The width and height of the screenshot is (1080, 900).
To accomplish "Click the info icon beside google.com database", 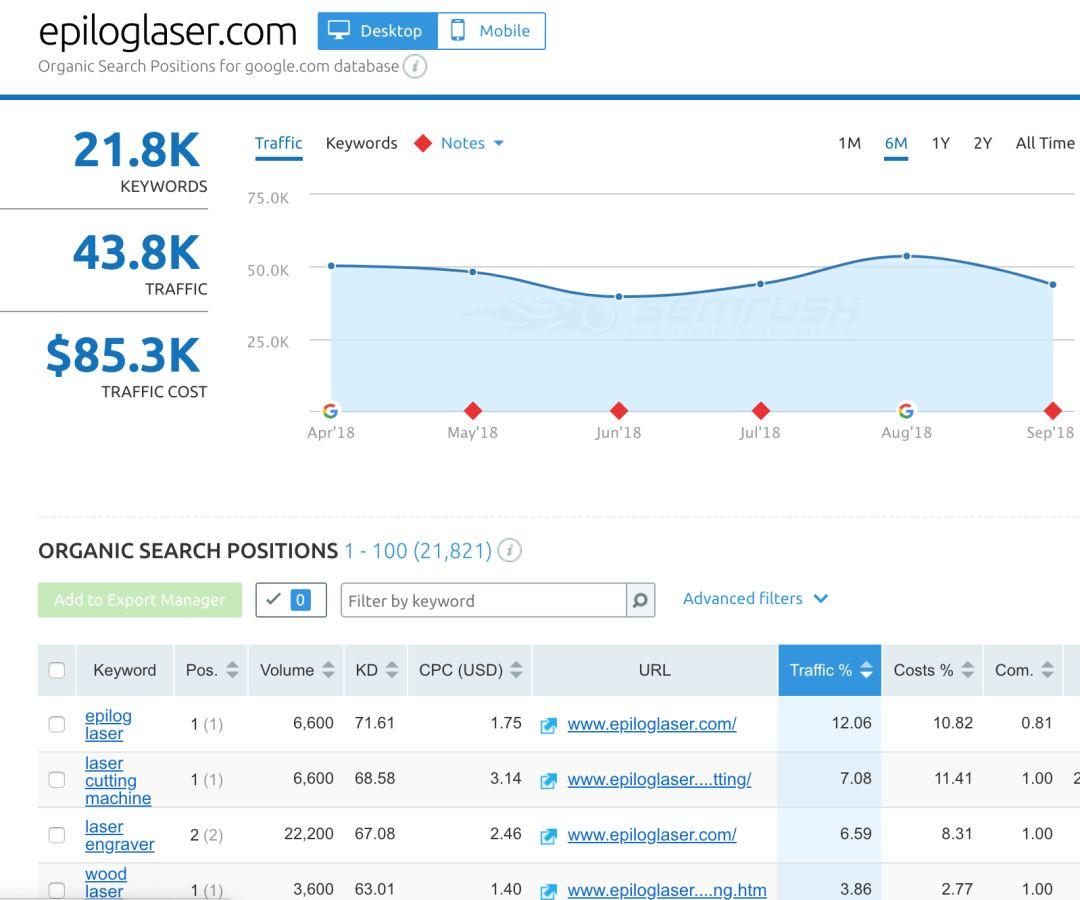I will point(415,67).
